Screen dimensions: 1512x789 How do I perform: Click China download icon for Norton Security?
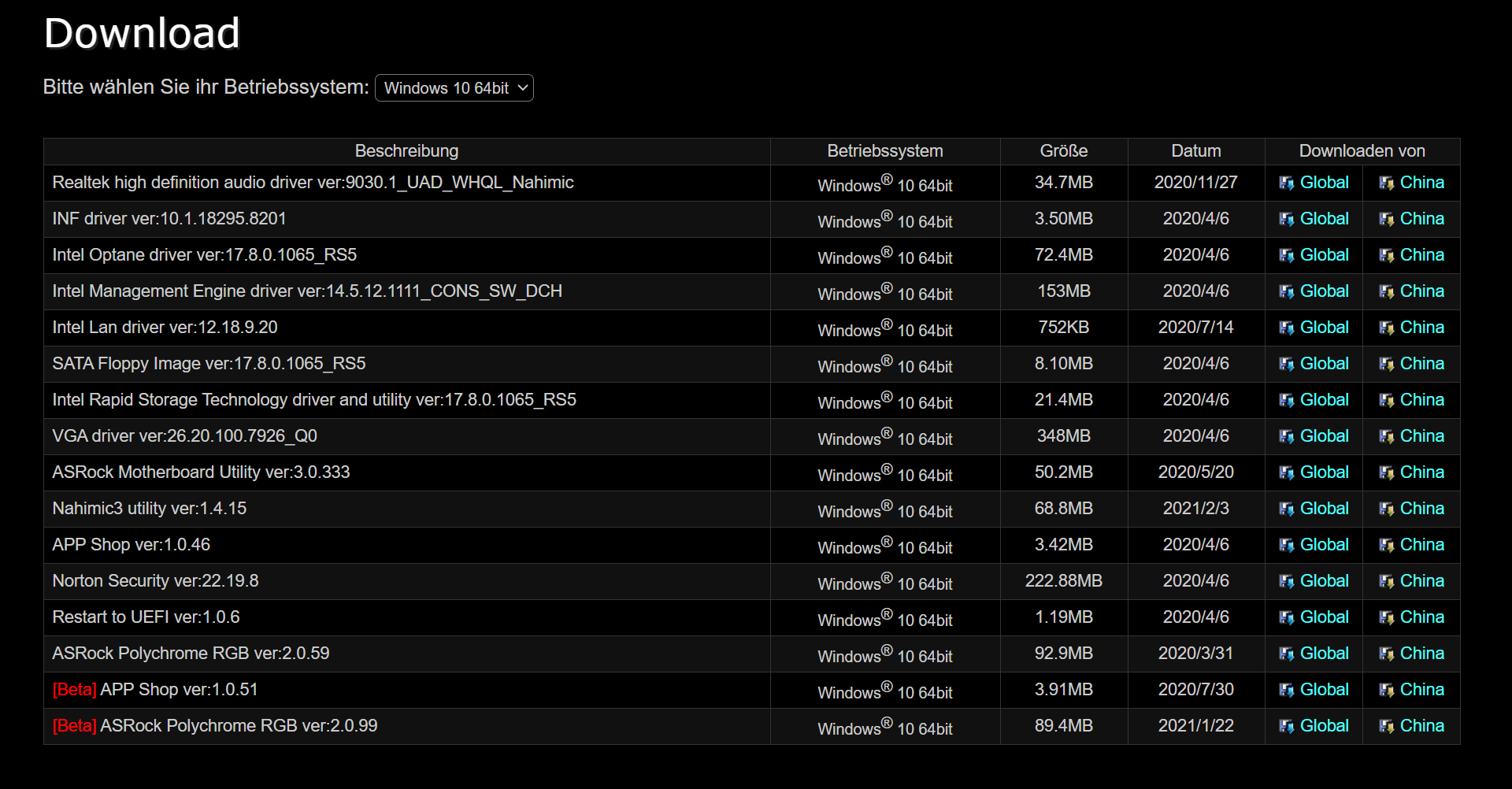pyautogui.click(x=1387, y=582)
